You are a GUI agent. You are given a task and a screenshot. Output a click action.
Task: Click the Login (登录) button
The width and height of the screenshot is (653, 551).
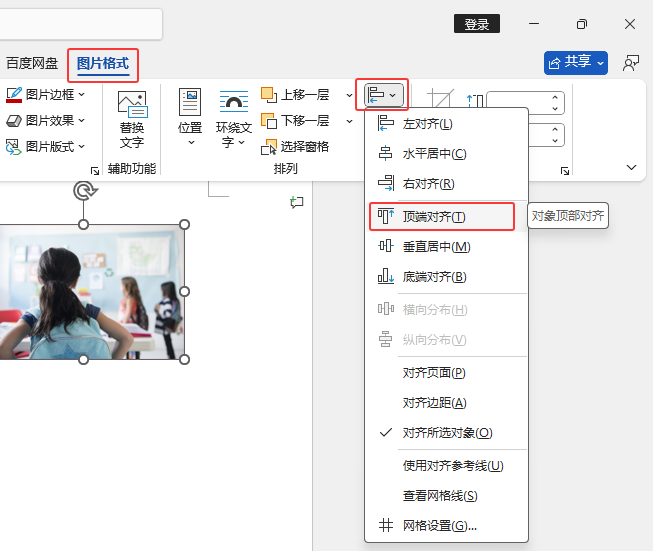(477, 24)
